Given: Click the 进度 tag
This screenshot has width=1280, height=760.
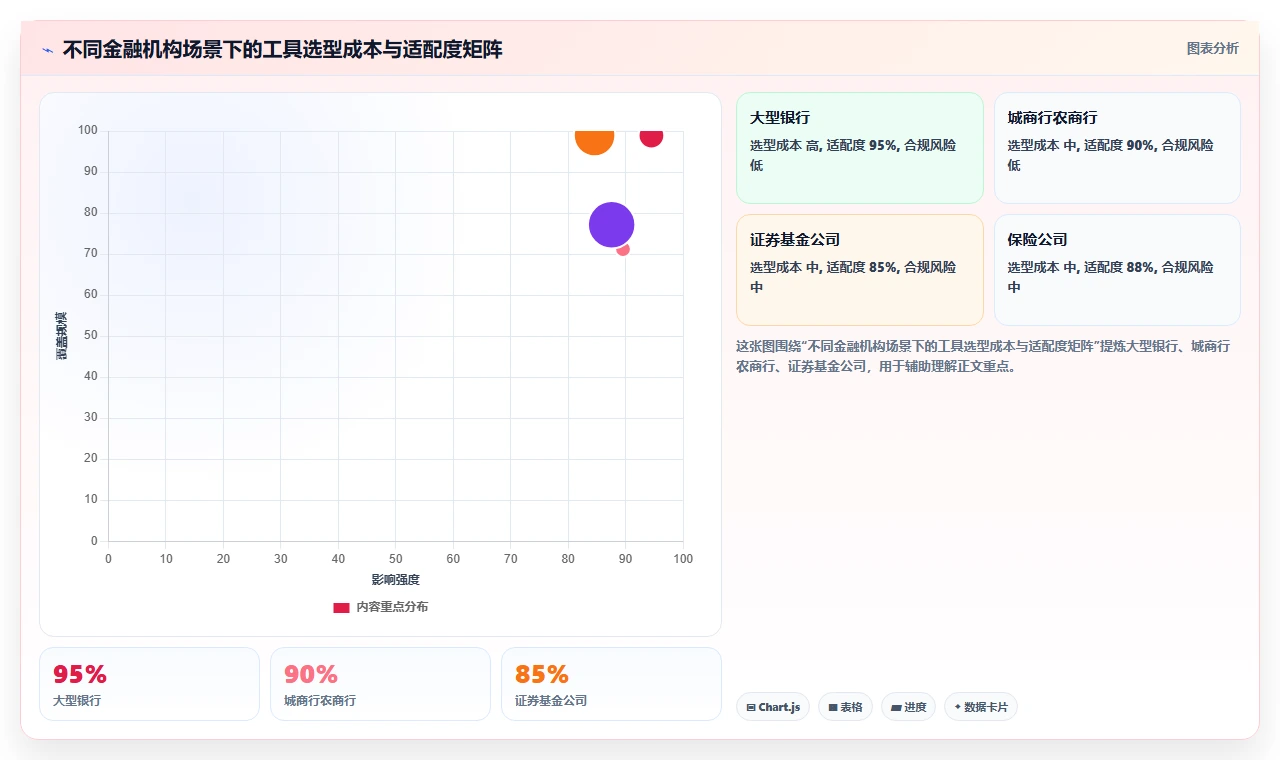Looking at the screenshot, I should coord(908,707).
